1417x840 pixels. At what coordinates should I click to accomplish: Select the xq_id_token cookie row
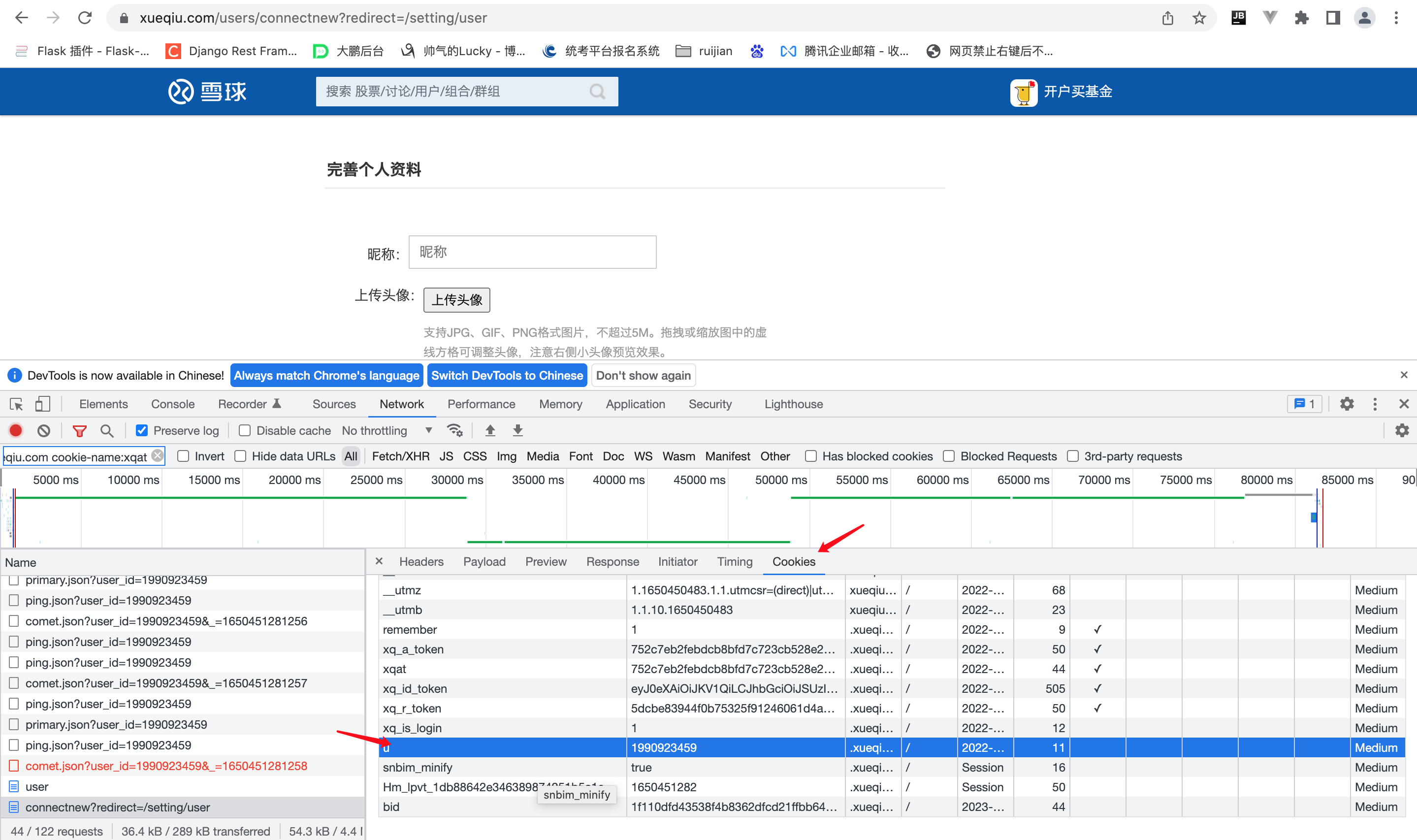click(x=892, y=688)
